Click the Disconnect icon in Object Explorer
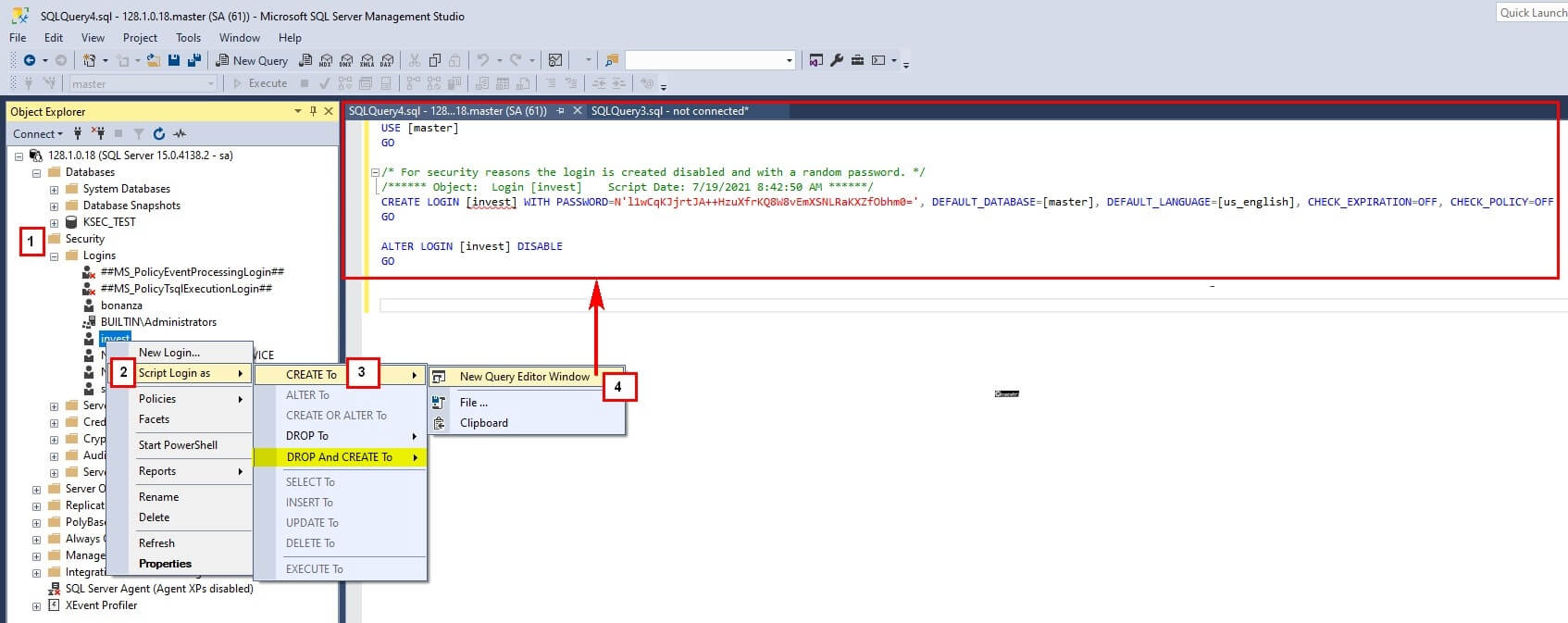This screenshot has height=623, width=1568. 98,133
